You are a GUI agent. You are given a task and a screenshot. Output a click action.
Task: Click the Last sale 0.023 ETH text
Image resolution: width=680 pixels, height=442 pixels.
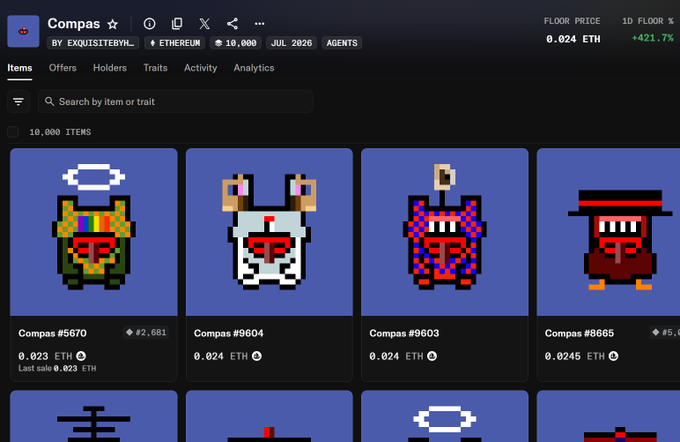tap(57, 368)
